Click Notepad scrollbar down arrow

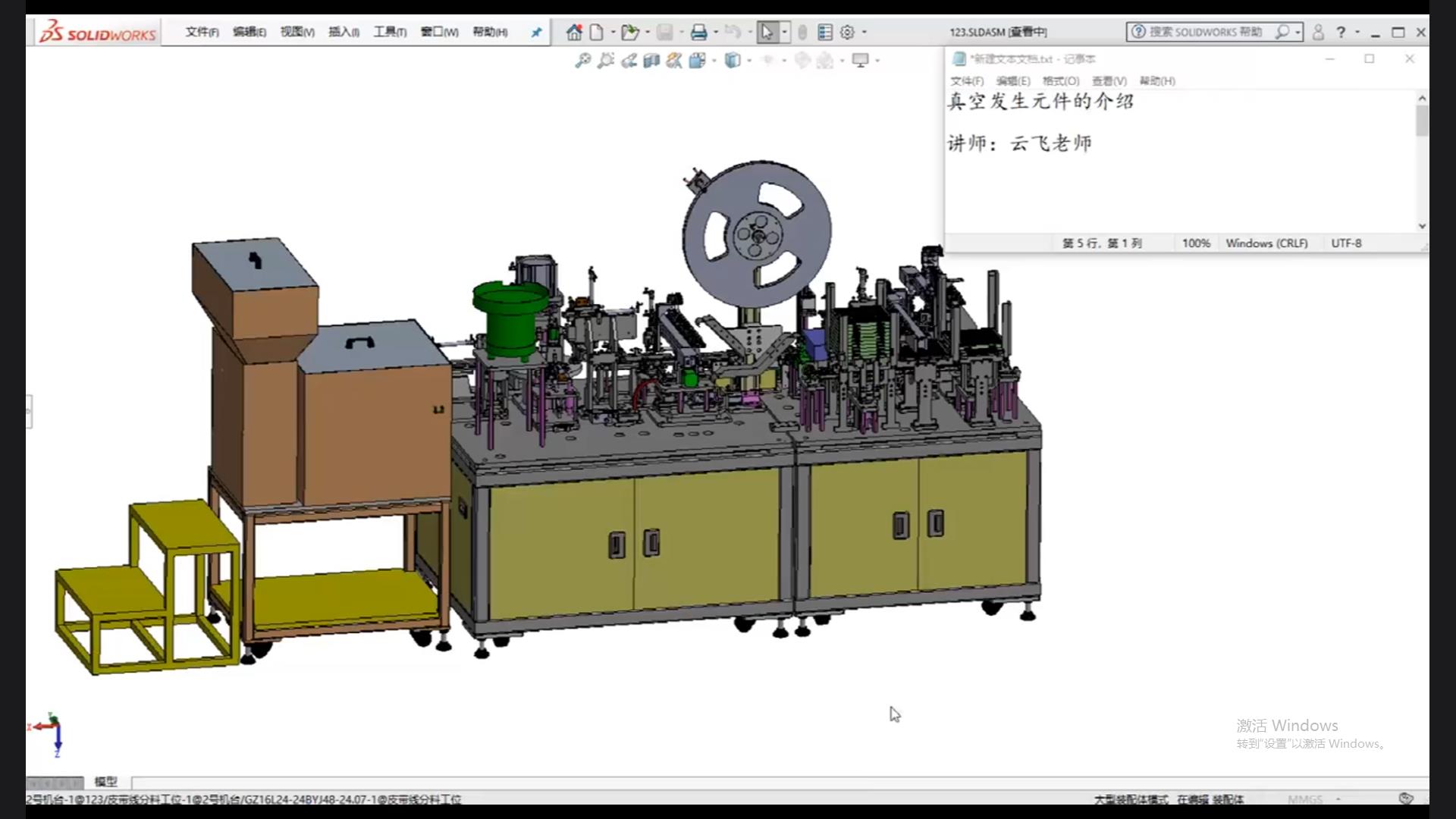pyautogui.click(x=1422, y=226)
